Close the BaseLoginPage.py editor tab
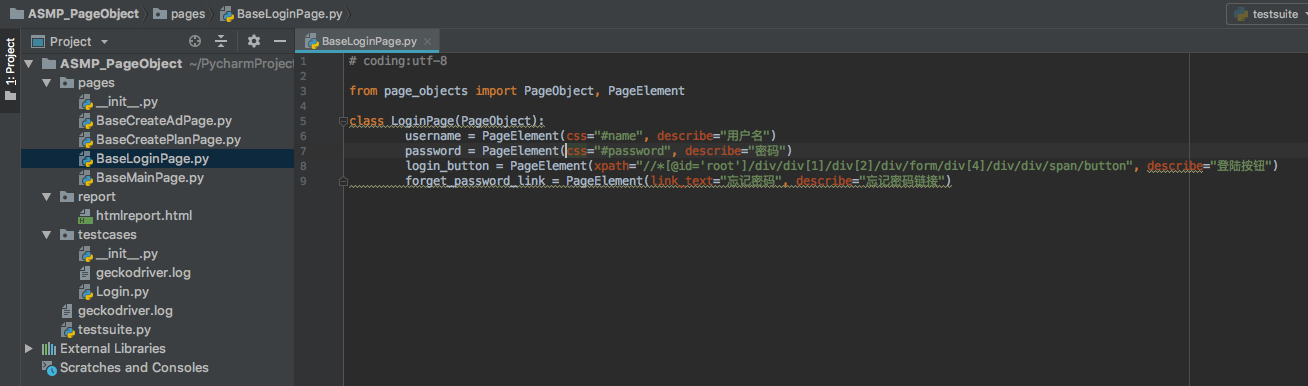The image size is (1308, 386). tap(428, 42)
